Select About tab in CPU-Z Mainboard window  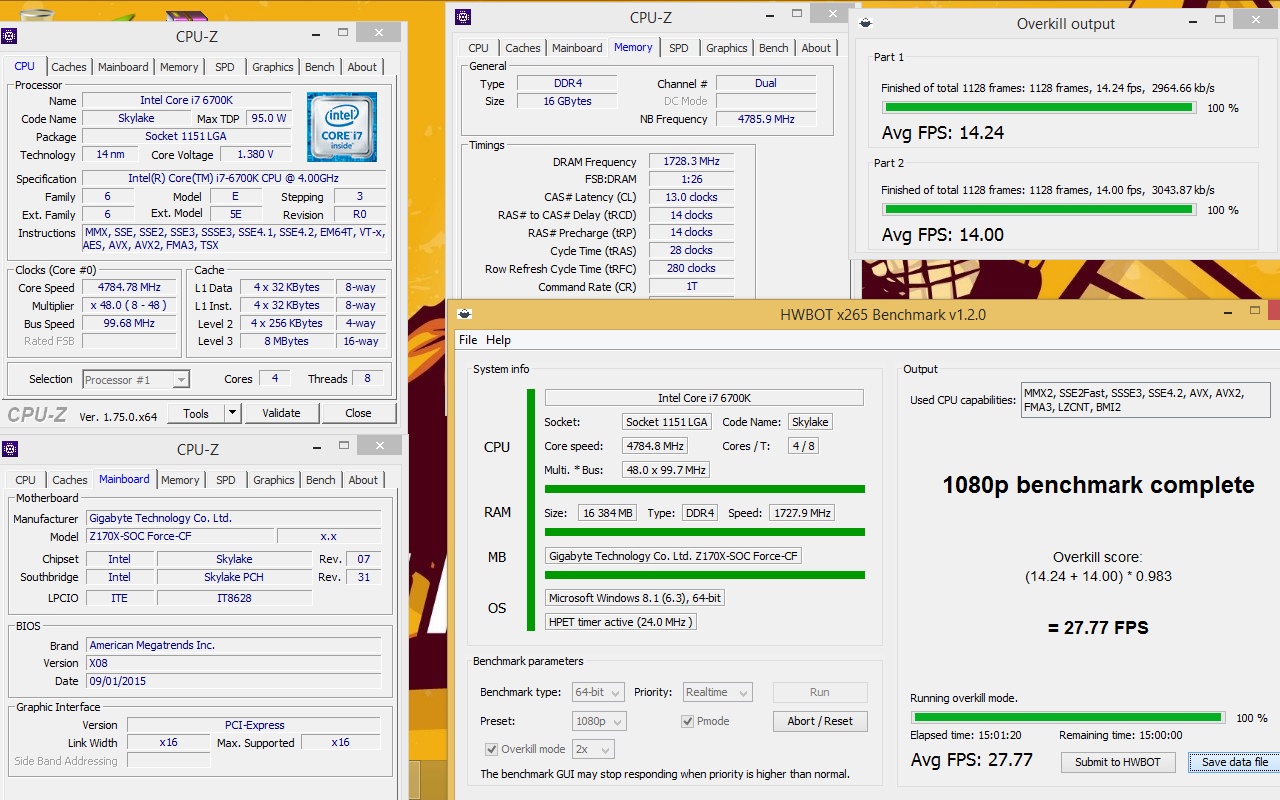tap(363, 480)
